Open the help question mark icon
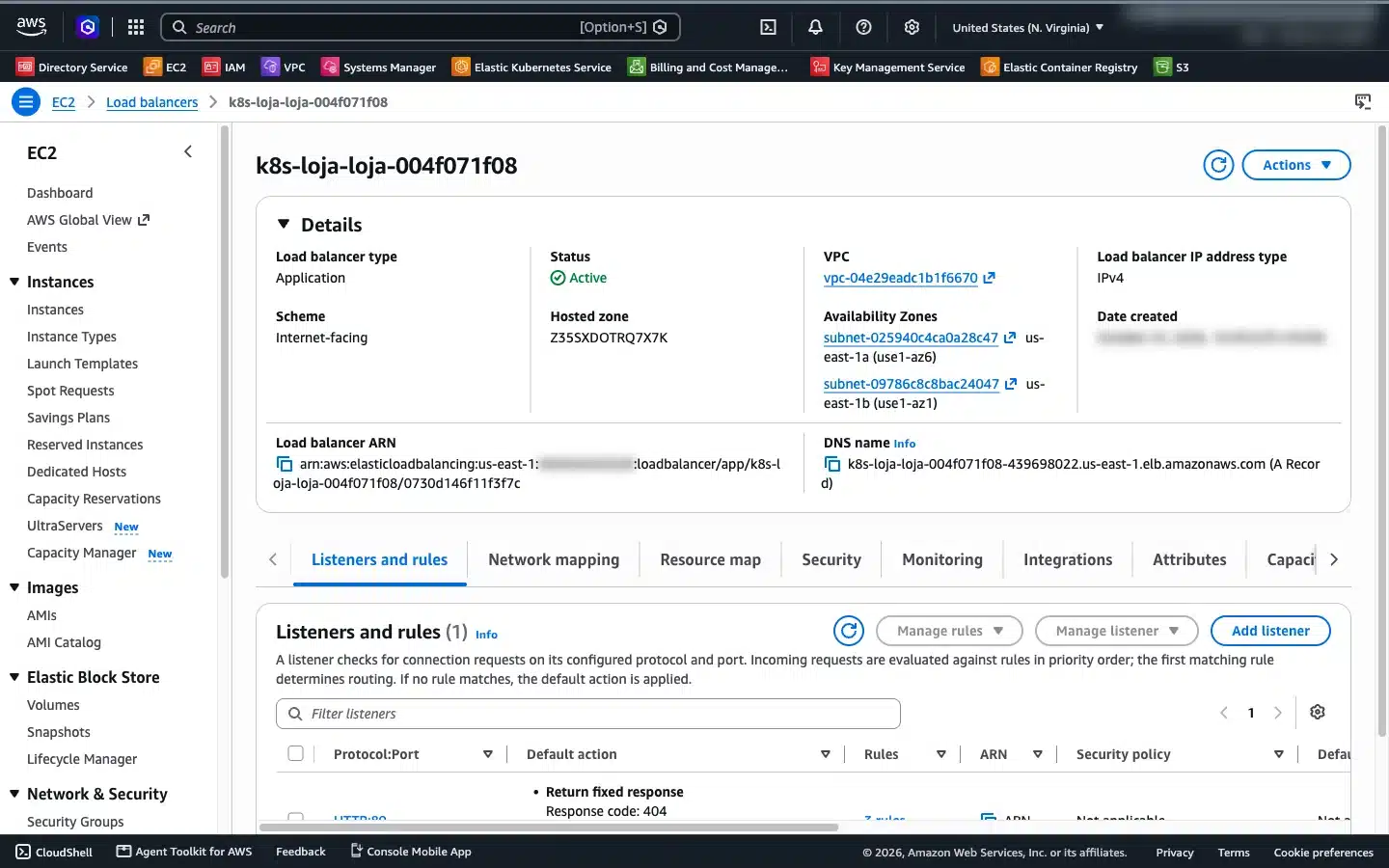Viewport: 1389px width, 868px height. tap(863, 27)
